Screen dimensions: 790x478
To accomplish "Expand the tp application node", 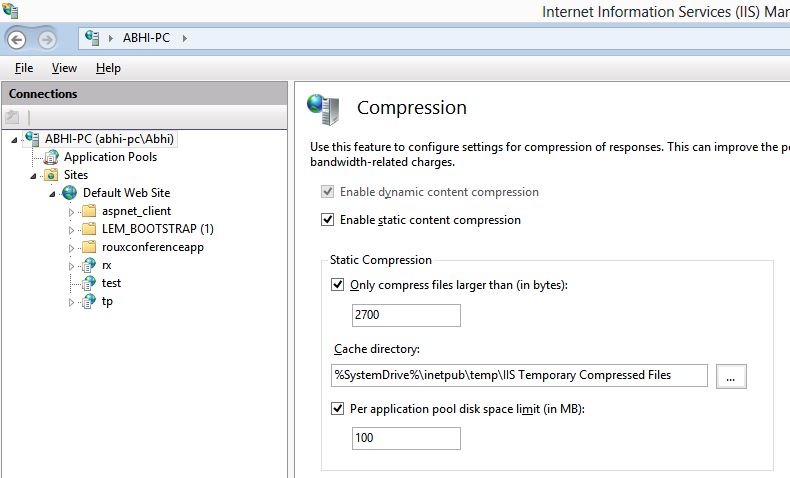I will (x=72, y=302).
